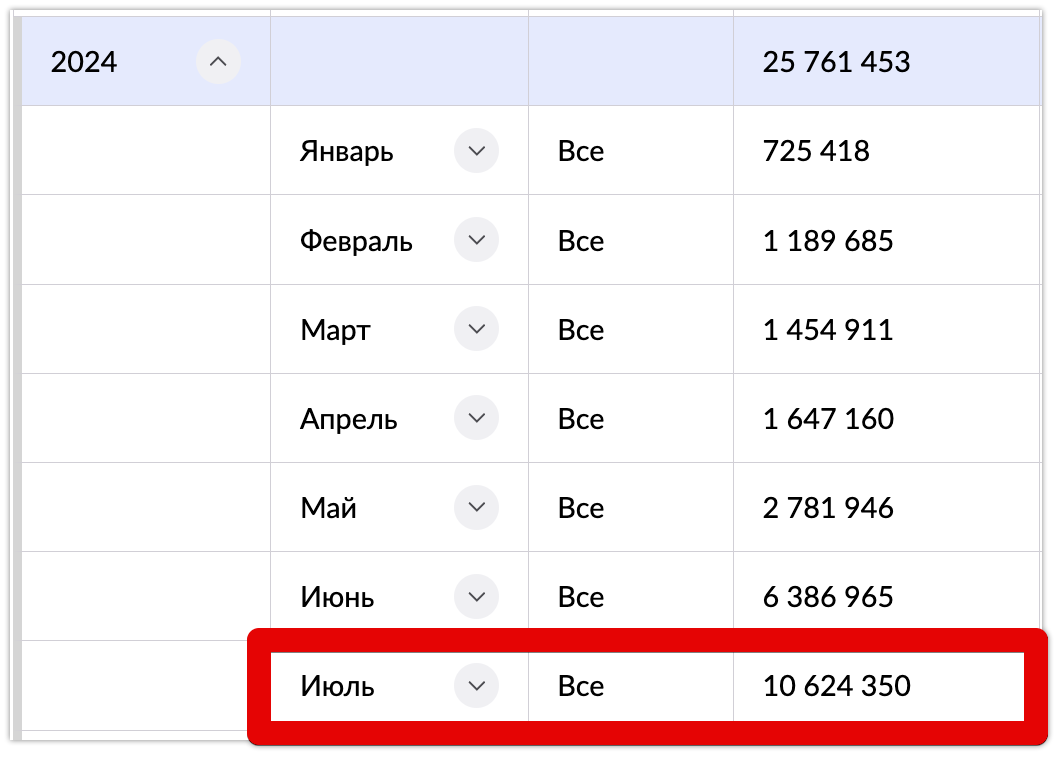Click the Март value 1 454 911
1063x759 pixels.
tap(828, 329)
